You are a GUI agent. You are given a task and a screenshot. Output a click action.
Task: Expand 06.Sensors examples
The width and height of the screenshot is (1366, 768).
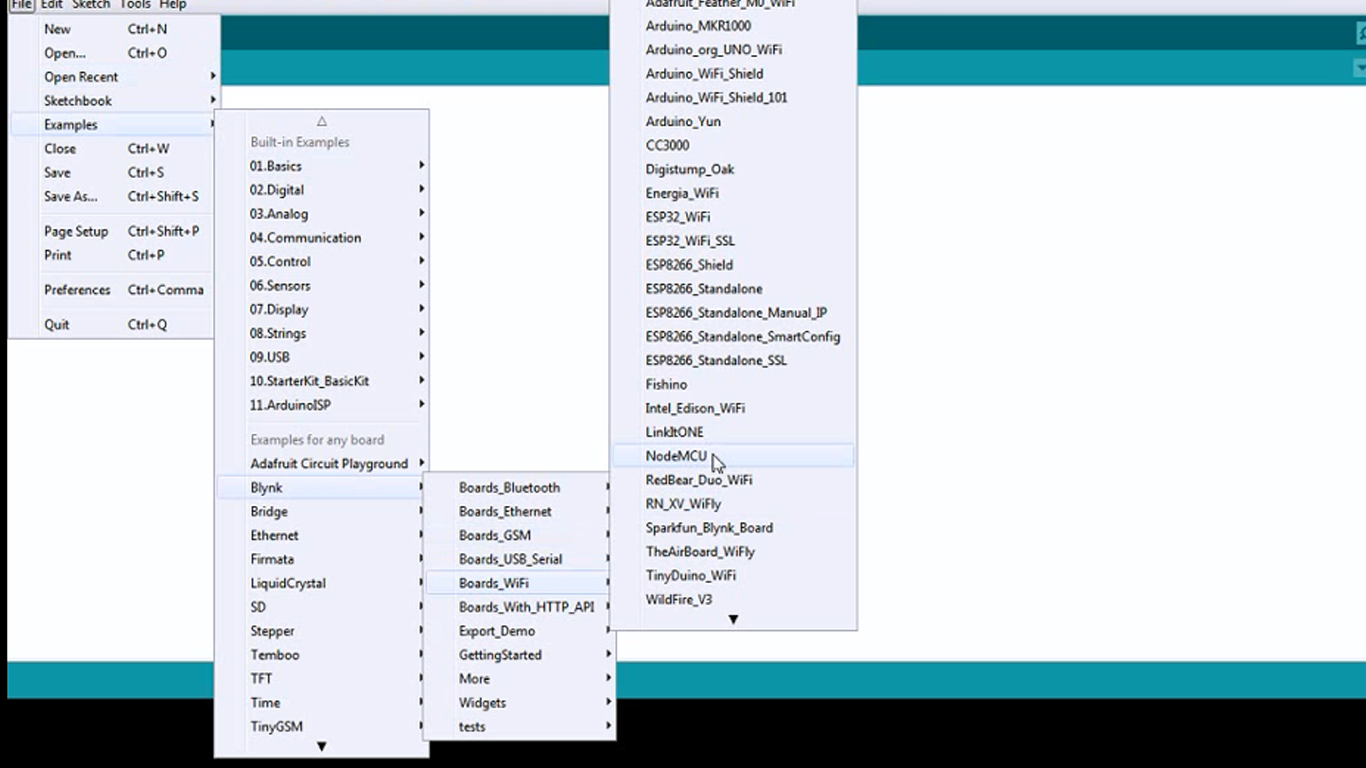(x=322, y=286)
